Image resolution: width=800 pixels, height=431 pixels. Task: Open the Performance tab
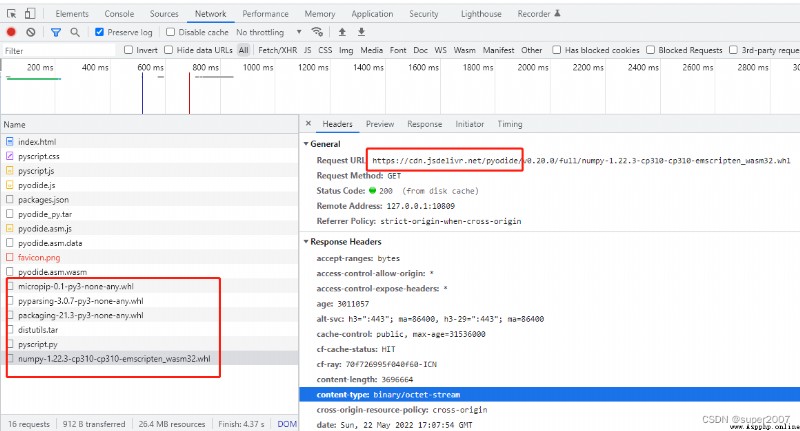click(x=265, y=14)
